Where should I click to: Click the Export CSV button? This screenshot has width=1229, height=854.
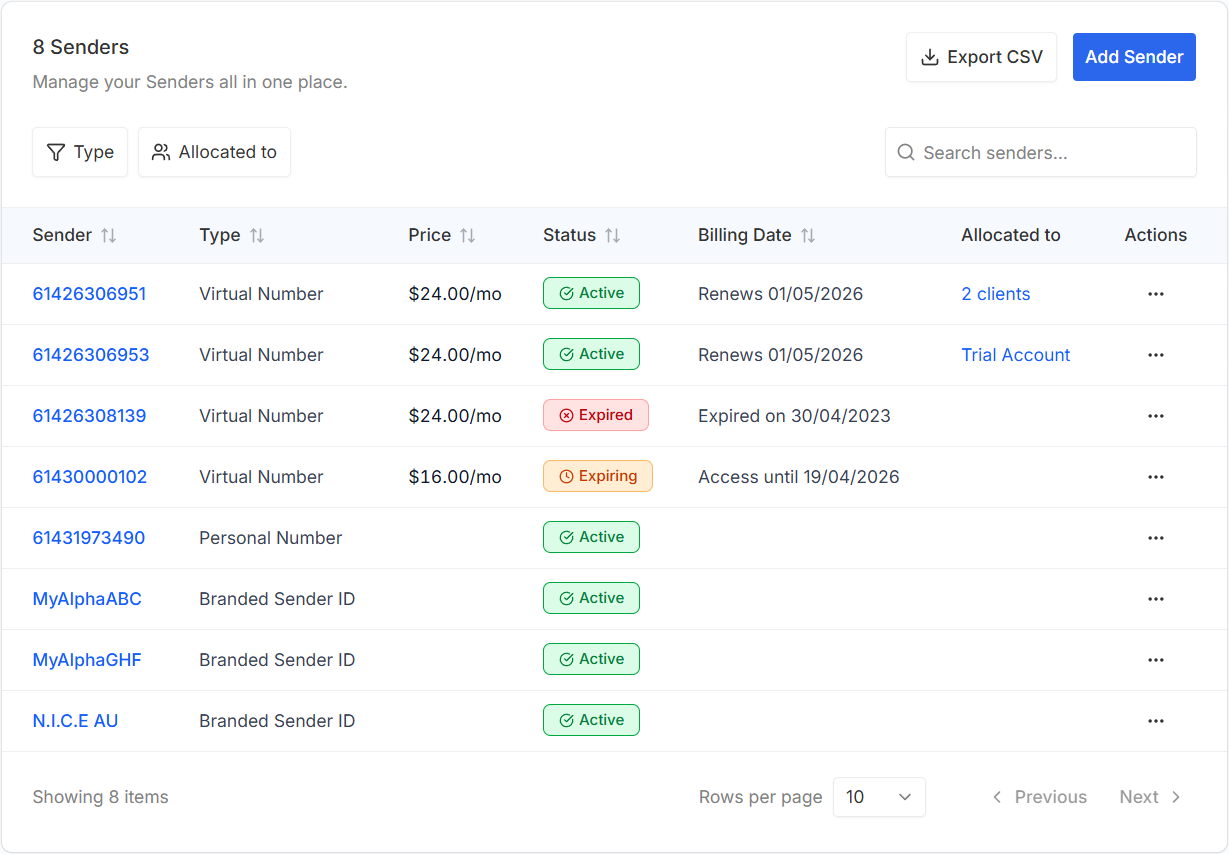tap(981, 57)
